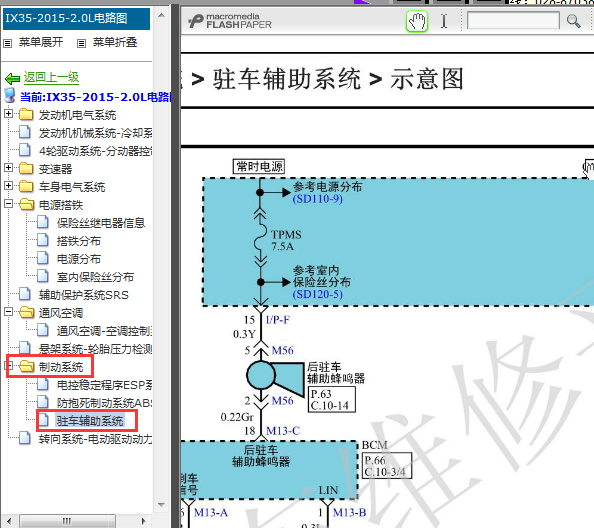Click the IX35-2015-2.0L电路图 title header
This screenshot has width=594, height=528.
click(x=77, y=19)
